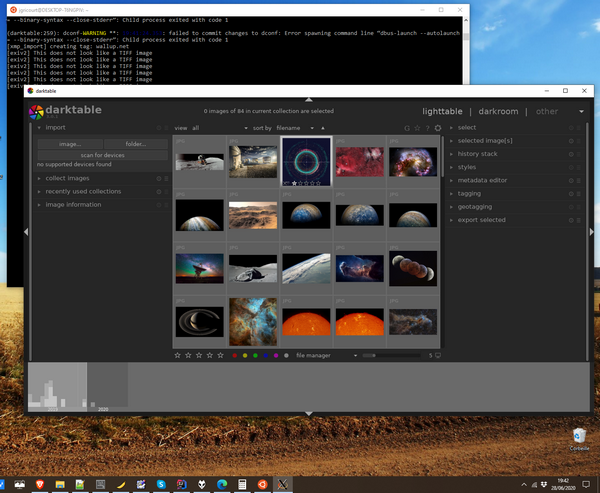Open presets for collect images module
The width and height of the screenshot is (600, 493).
pos(166,178)
